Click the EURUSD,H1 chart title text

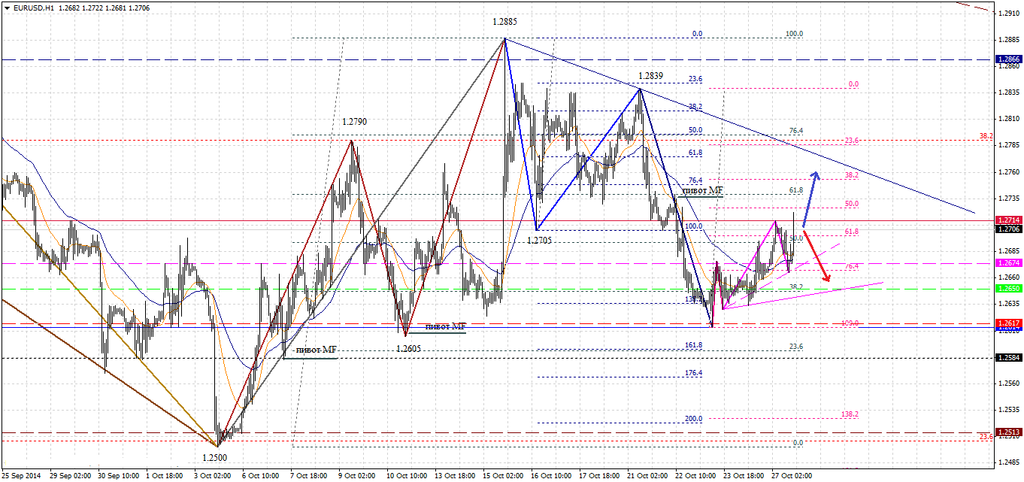coord(32,6)
